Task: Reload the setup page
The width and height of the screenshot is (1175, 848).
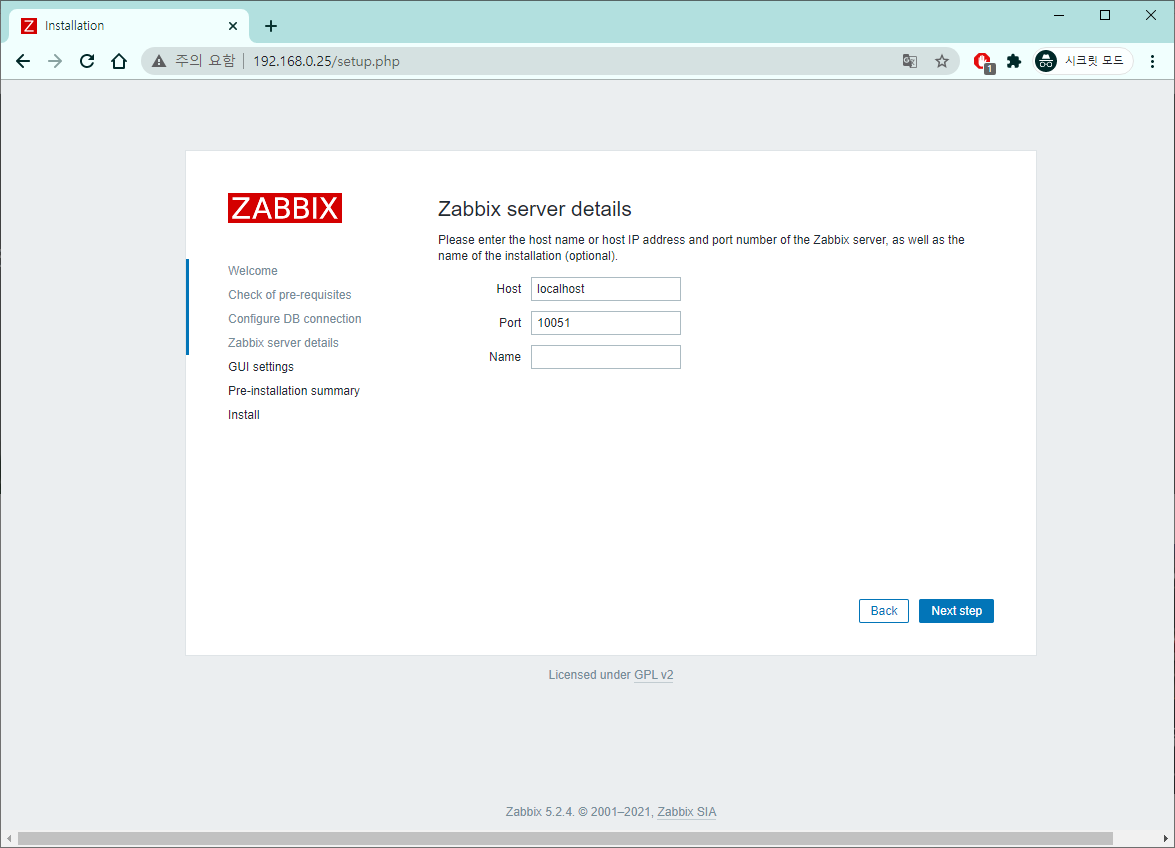Action: 87,61
